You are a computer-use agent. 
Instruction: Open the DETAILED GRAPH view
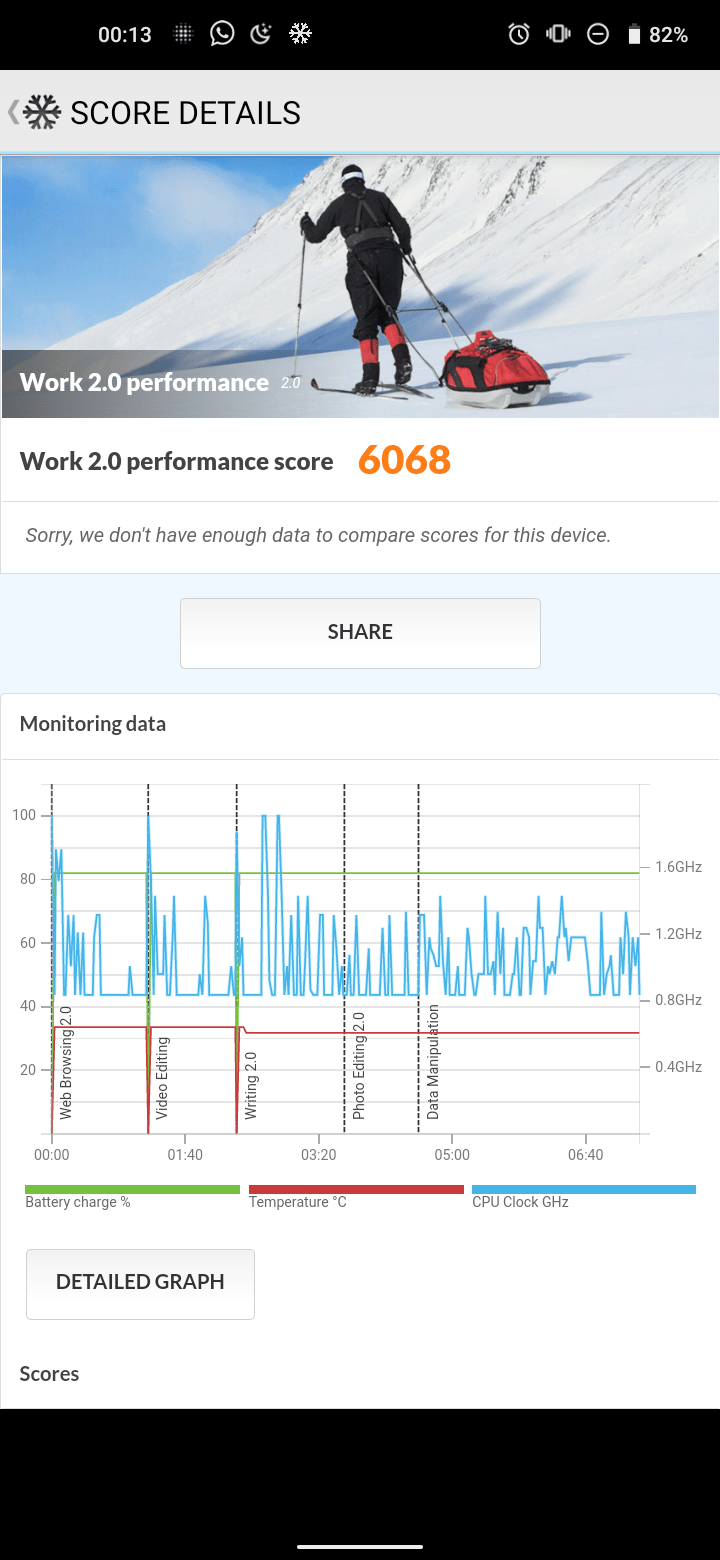[x=140, y=1283]
